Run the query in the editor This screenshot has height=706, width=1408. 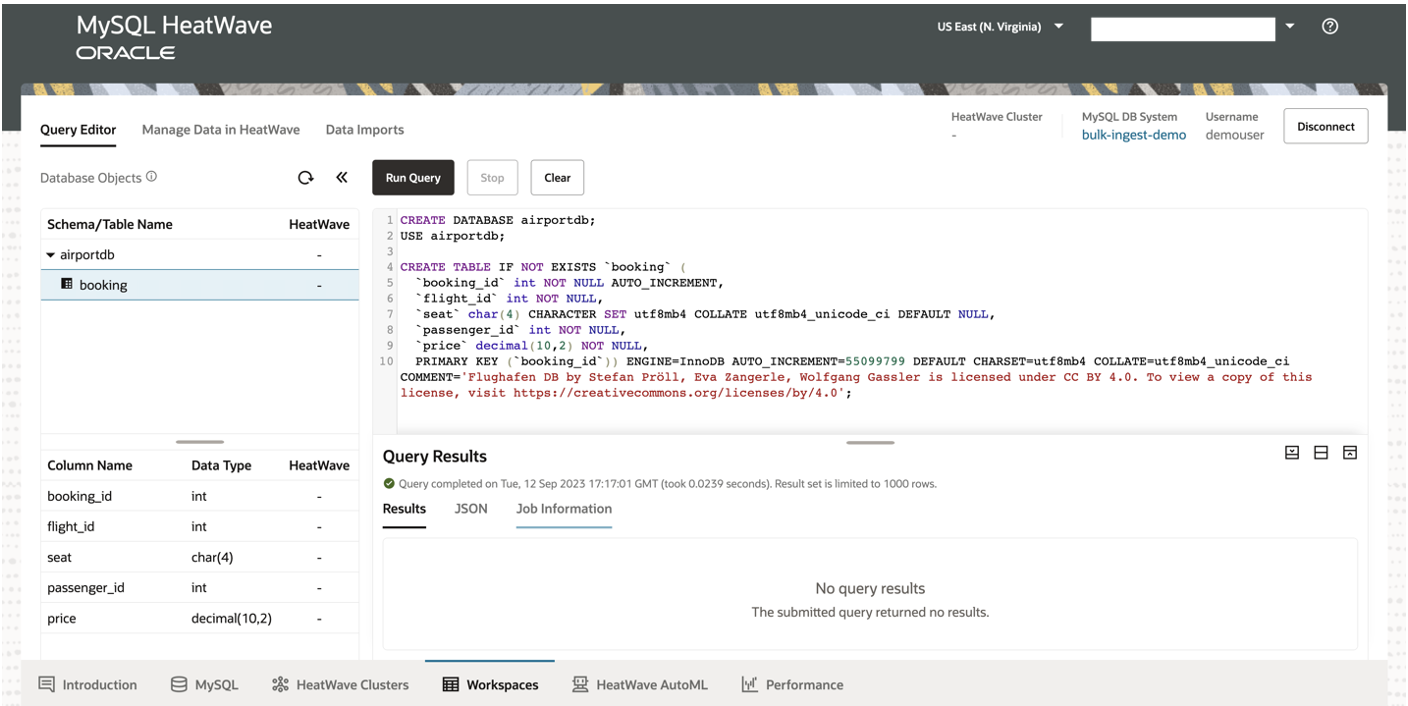tap(413, 177)
